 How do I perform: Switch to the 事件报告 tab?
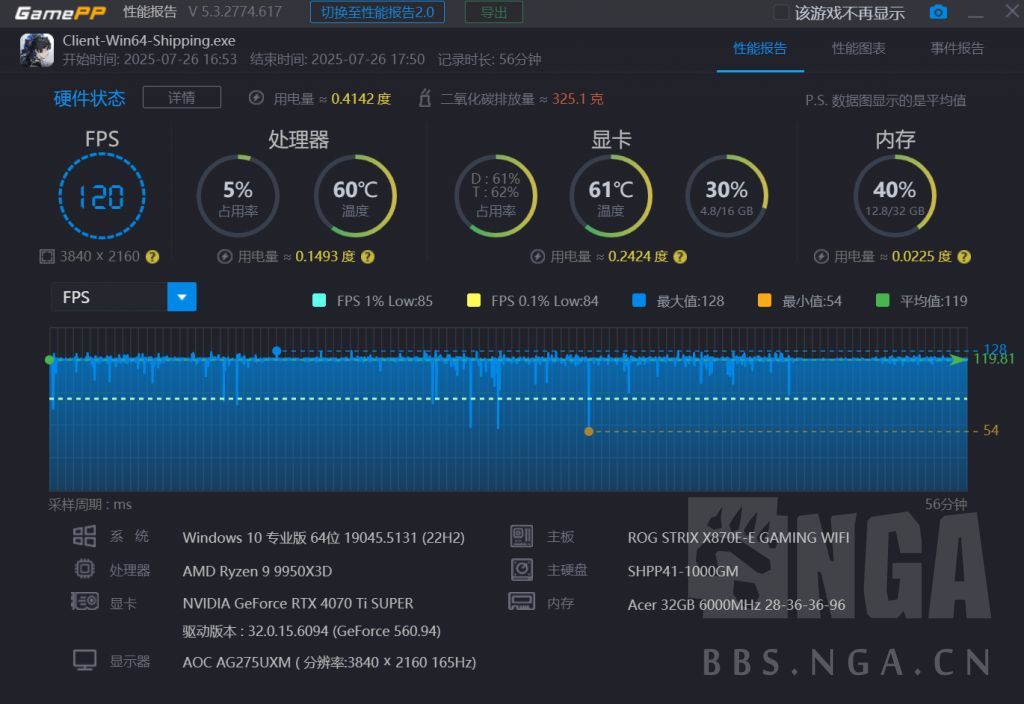tap(957, 48)
